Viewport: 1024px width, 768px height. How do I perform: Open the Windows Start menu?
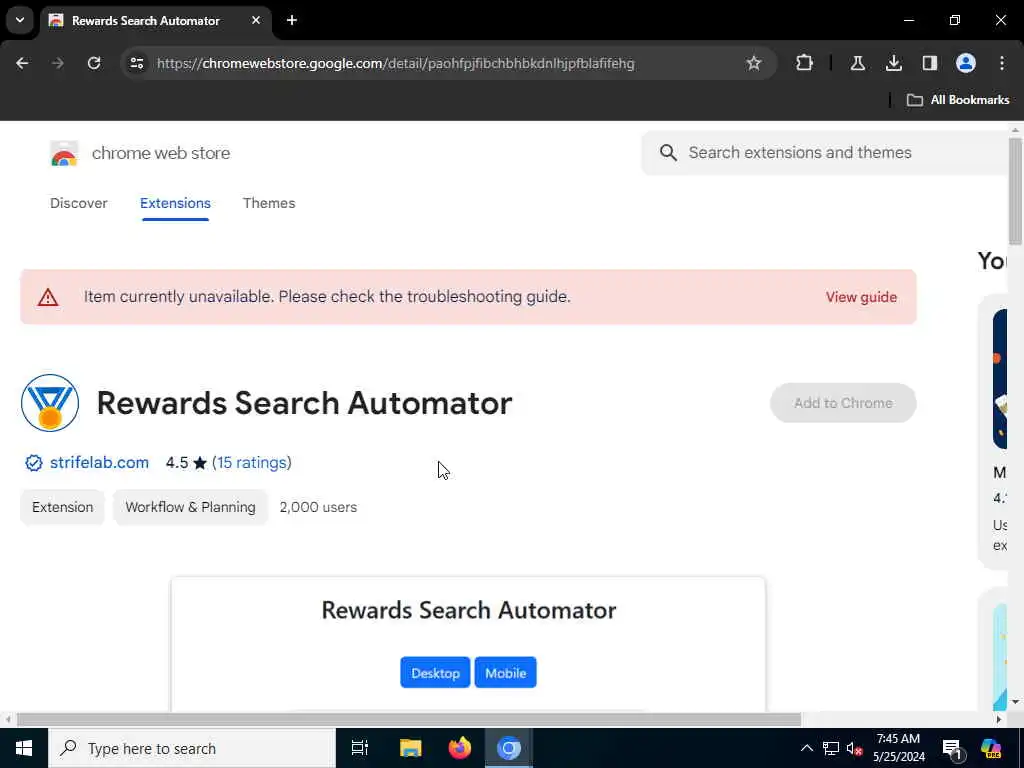click(24, 748)
